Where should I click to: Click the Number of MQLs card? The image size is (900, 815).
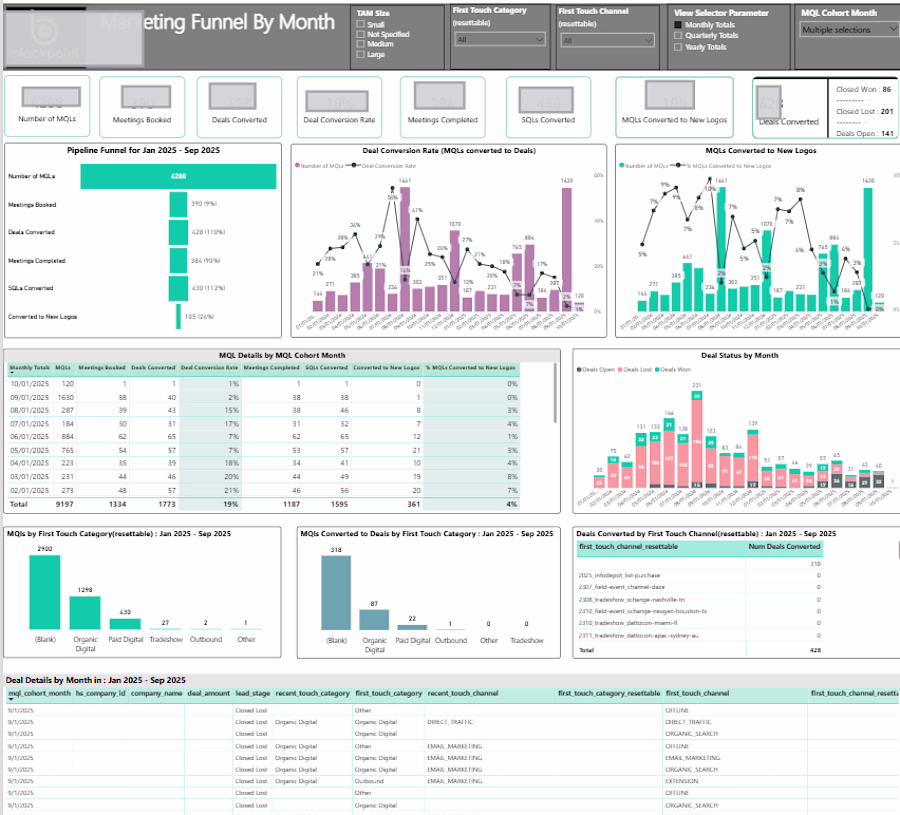click(47, 106)
